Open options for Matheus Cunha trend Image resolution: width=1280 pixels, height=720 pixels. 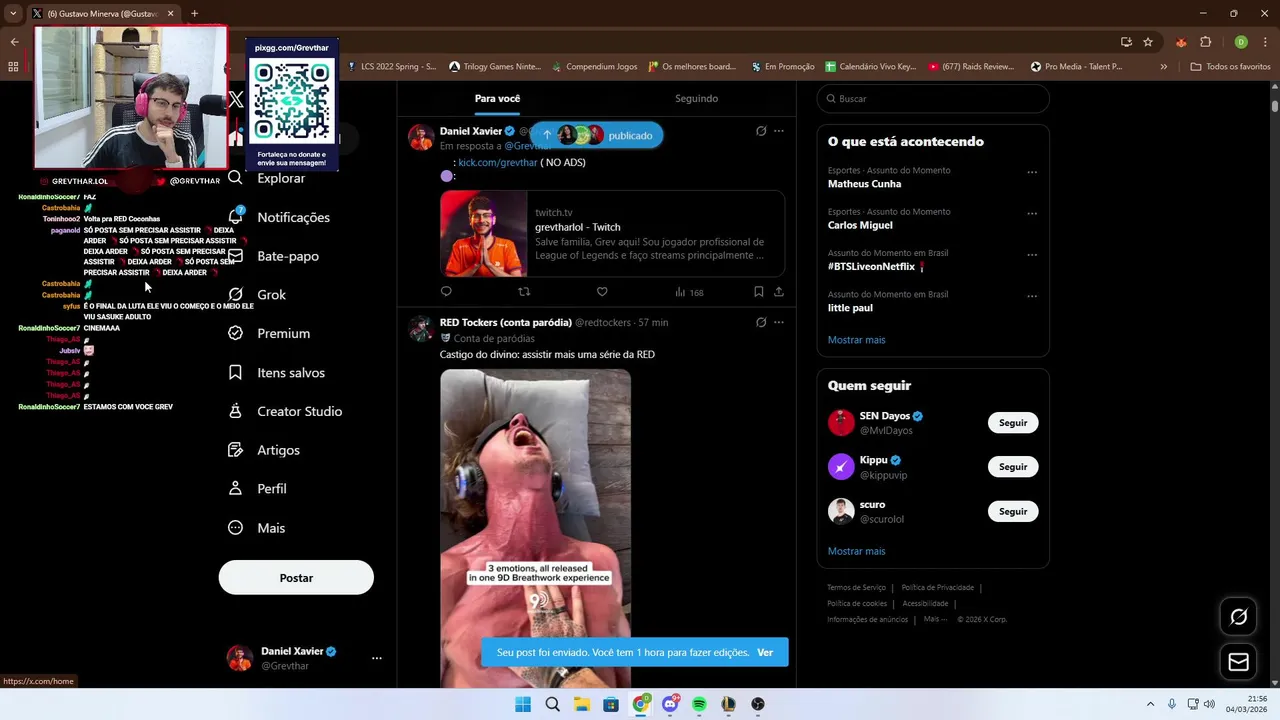(1032, 172)
